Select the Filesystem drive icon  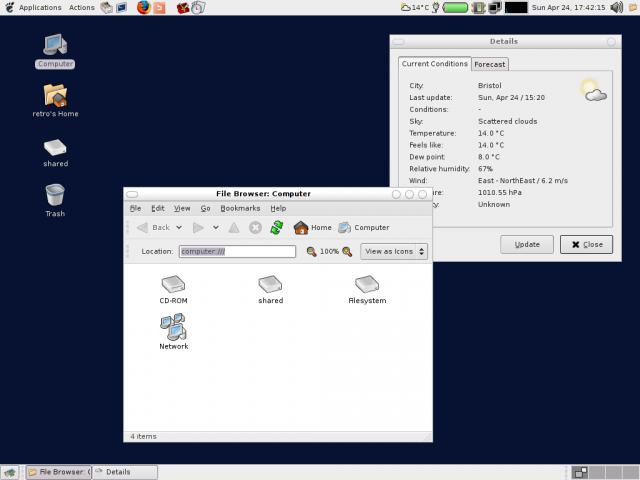[x=367, y=285]
